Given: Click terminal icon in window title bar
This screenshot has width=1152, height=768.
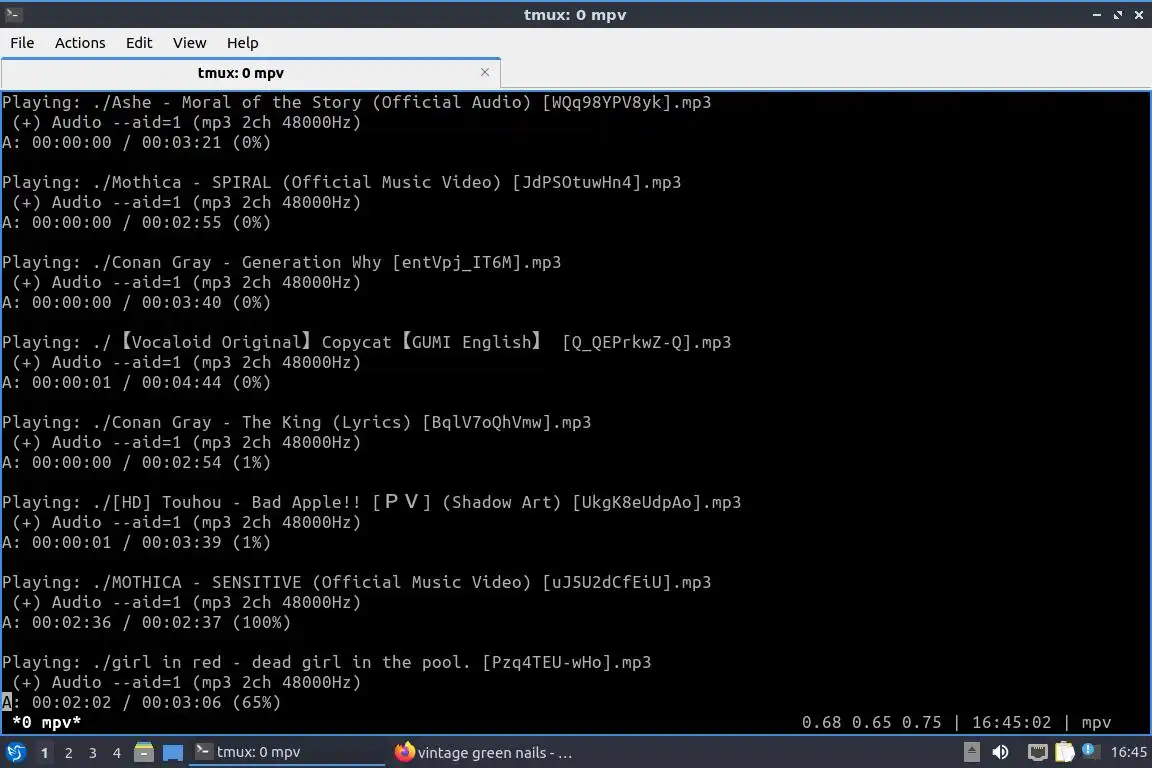Looking at the screenshot, I should coord(14,14).
